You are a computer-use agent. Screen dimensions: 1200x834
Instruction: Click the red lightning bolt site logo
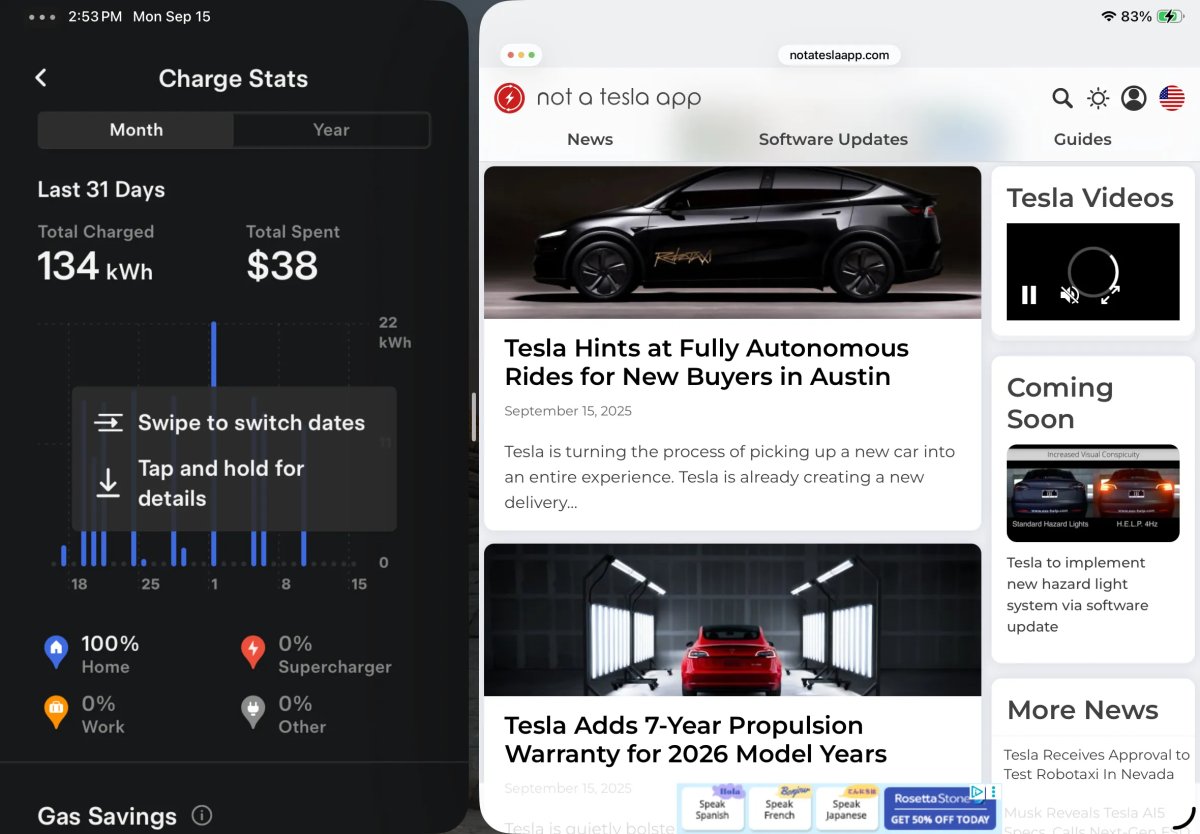509,98
